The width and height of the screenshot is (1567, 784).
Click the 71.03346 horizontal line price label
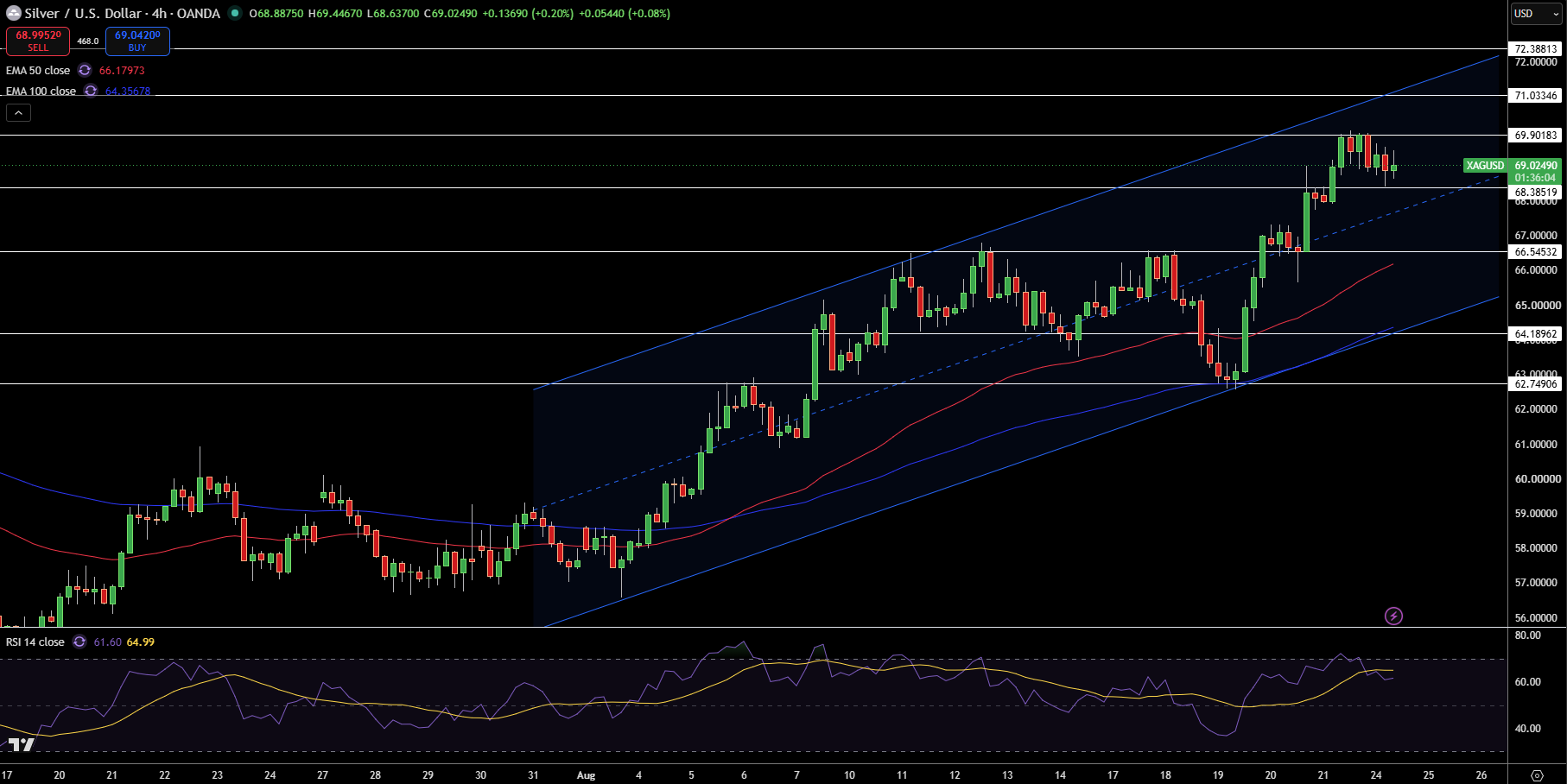click(1536, 95)
